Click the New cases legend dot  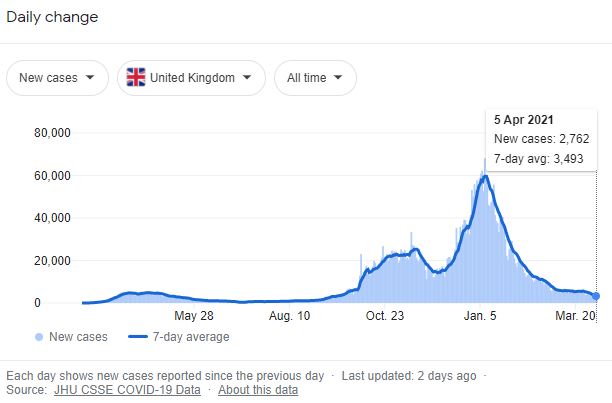coord(39,337)
